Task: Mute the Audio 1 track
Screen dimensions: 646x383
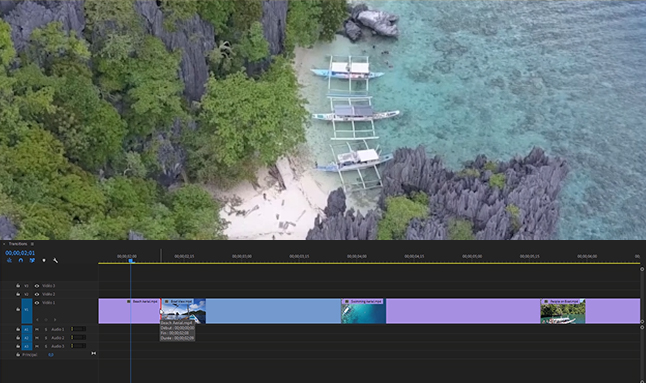Action: tap(37, 329)
